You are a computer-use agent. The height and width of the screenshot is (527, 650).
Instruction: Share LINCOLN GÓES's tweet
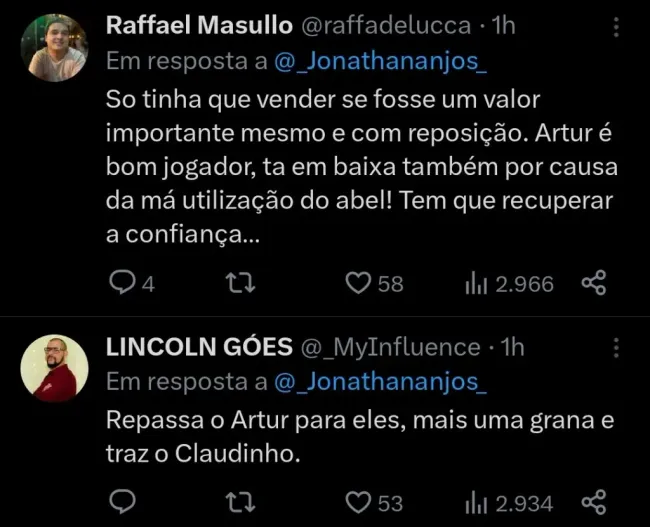click(593, 499)
